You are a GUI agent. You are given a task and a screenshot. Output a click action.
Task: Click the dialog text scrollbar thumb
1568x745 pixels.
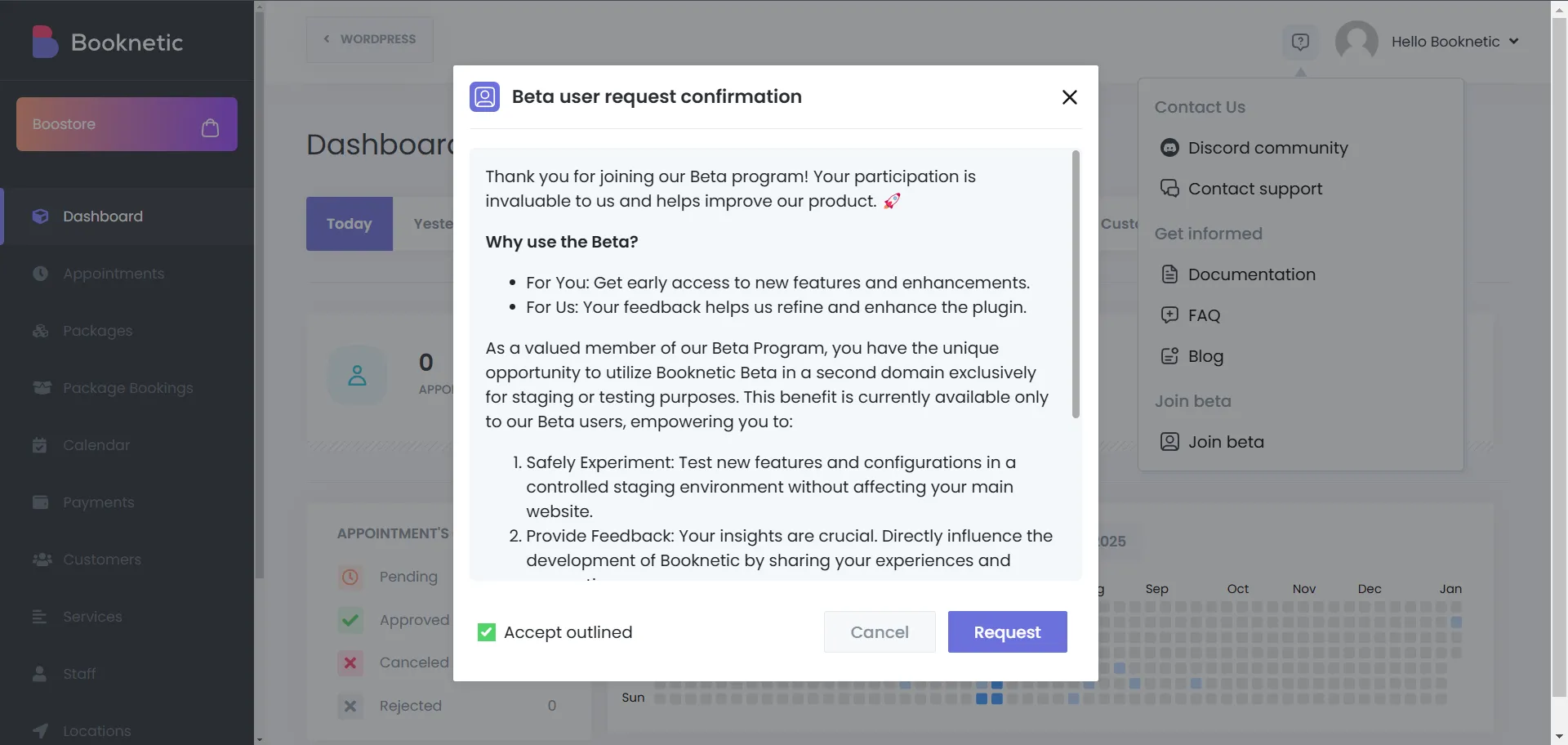coord(1076,284)
